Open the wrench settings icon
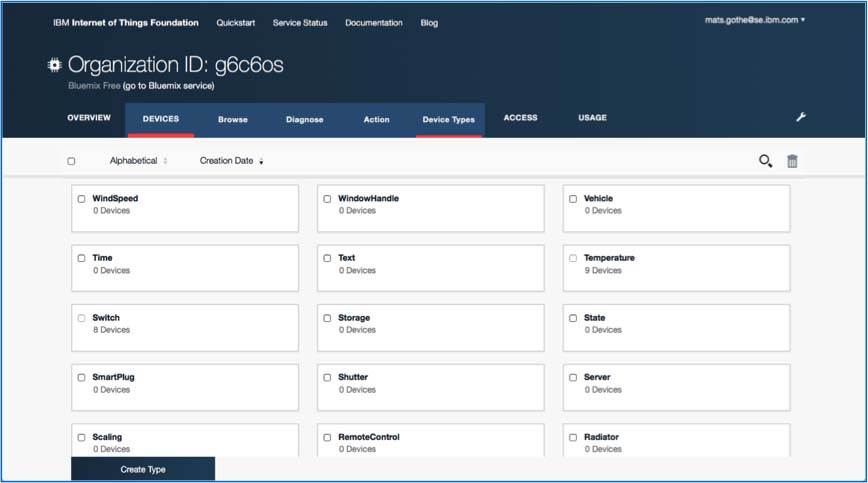Image resolution: width=868 pixels, height=483 pixels. coord(801,117)
